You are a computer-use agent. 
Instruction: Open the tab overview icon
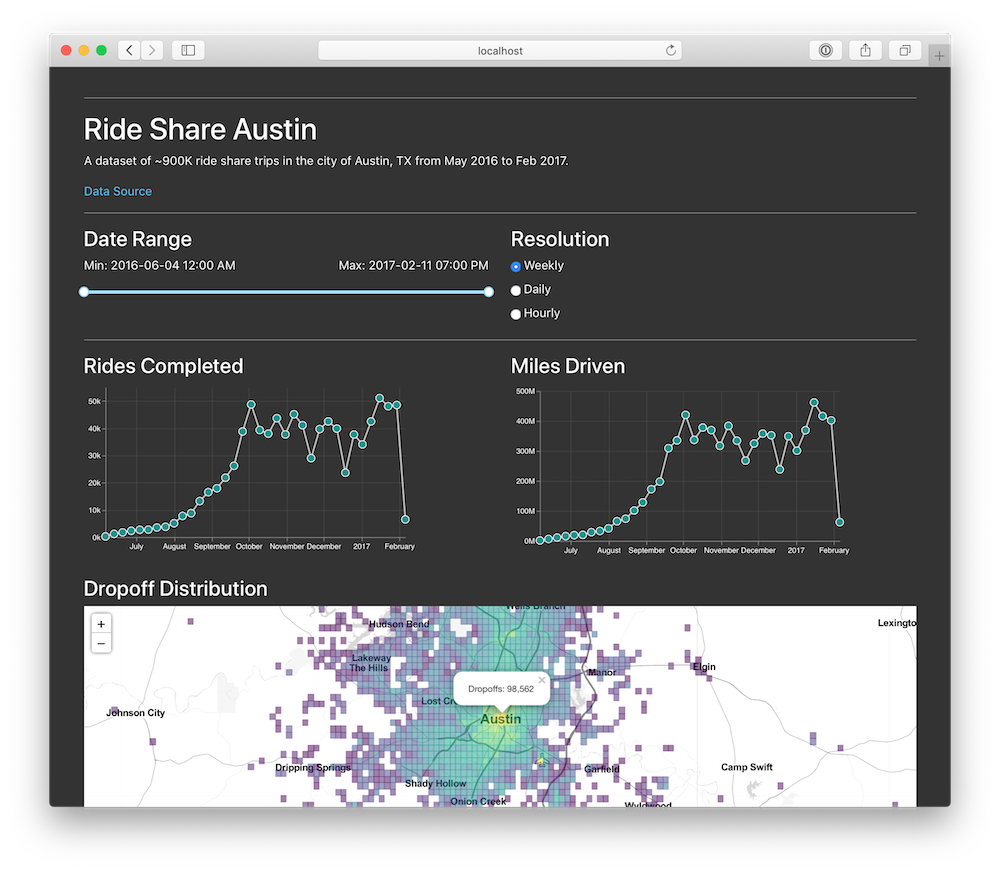click(x=903, y=50)
